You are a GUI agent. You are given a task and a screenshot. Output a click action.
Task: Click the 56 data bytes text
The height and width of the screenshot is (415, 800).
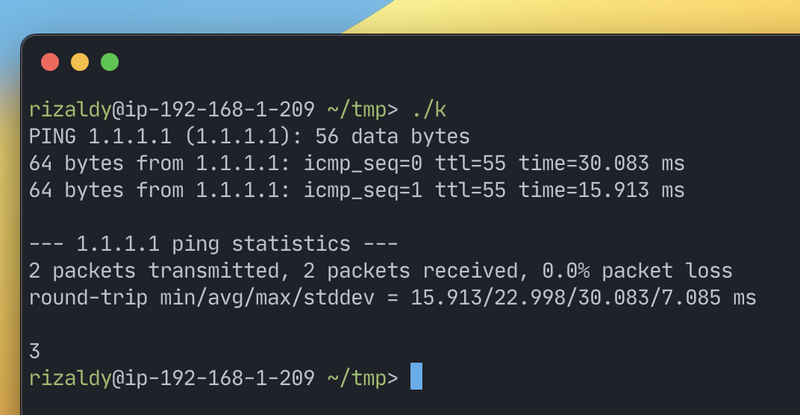tap(392, 137)
